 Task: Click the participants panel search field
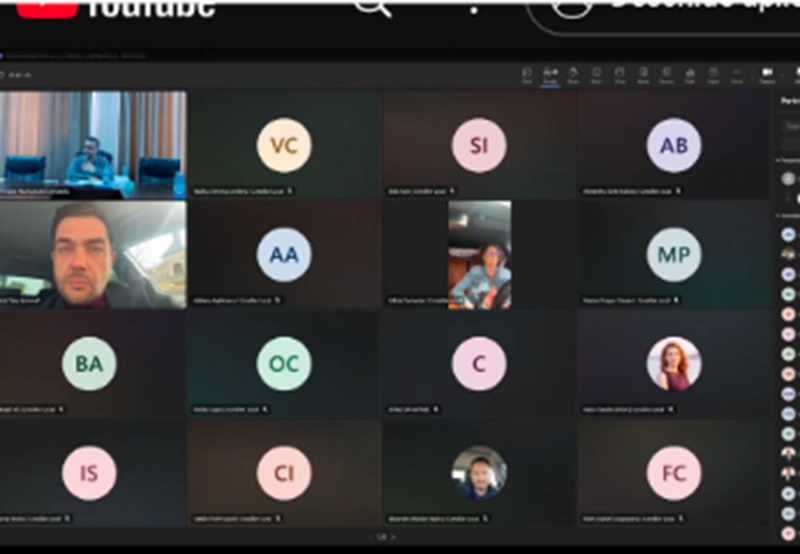point(790,127)
